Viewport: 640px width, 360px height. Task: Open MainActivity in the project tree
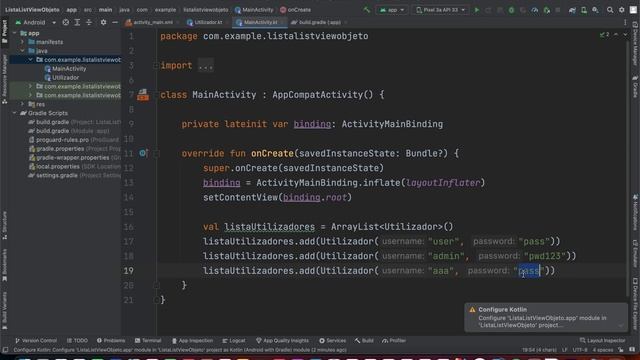(65, 69)
